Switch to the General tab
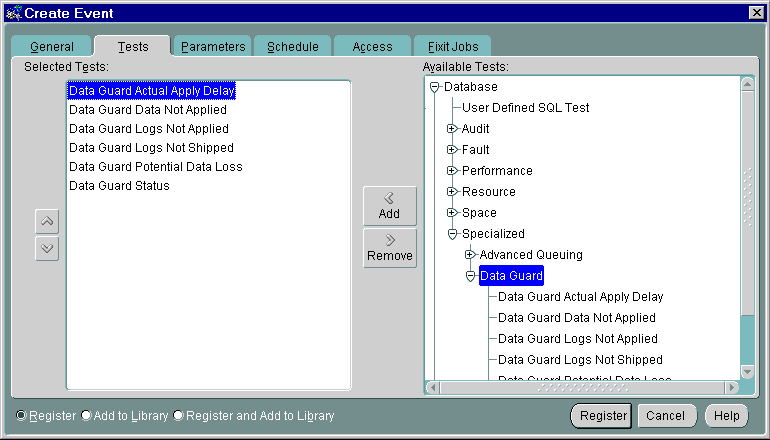This screenshot has height=440, width=770. (x=52, y=47)
